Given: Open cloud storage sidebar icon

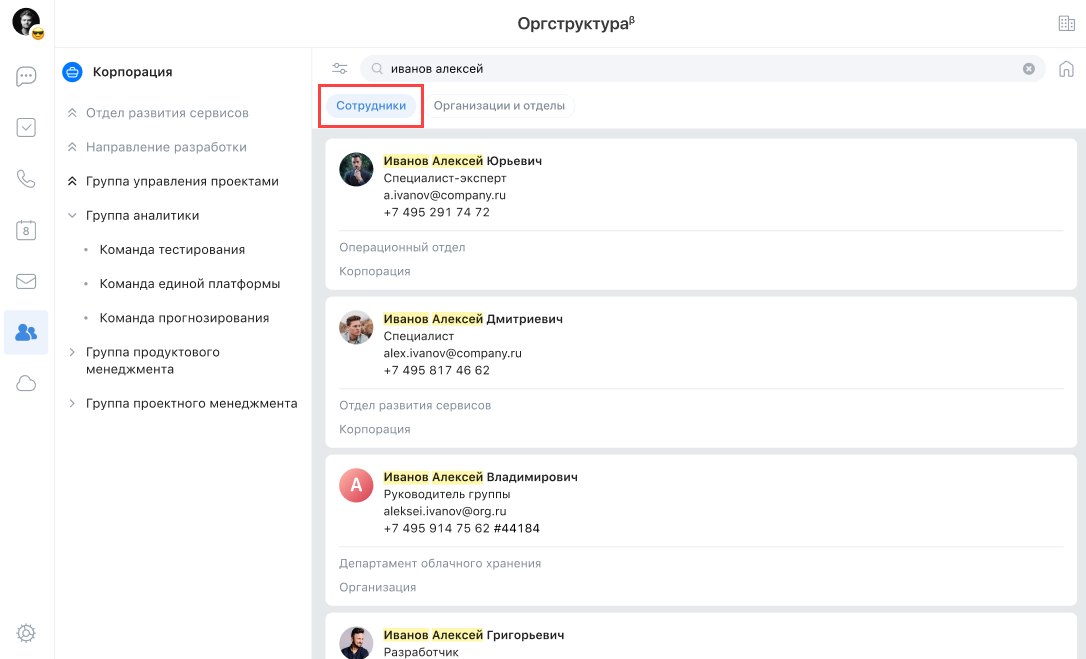Looking at the screenshot, I should coord(26,384).
